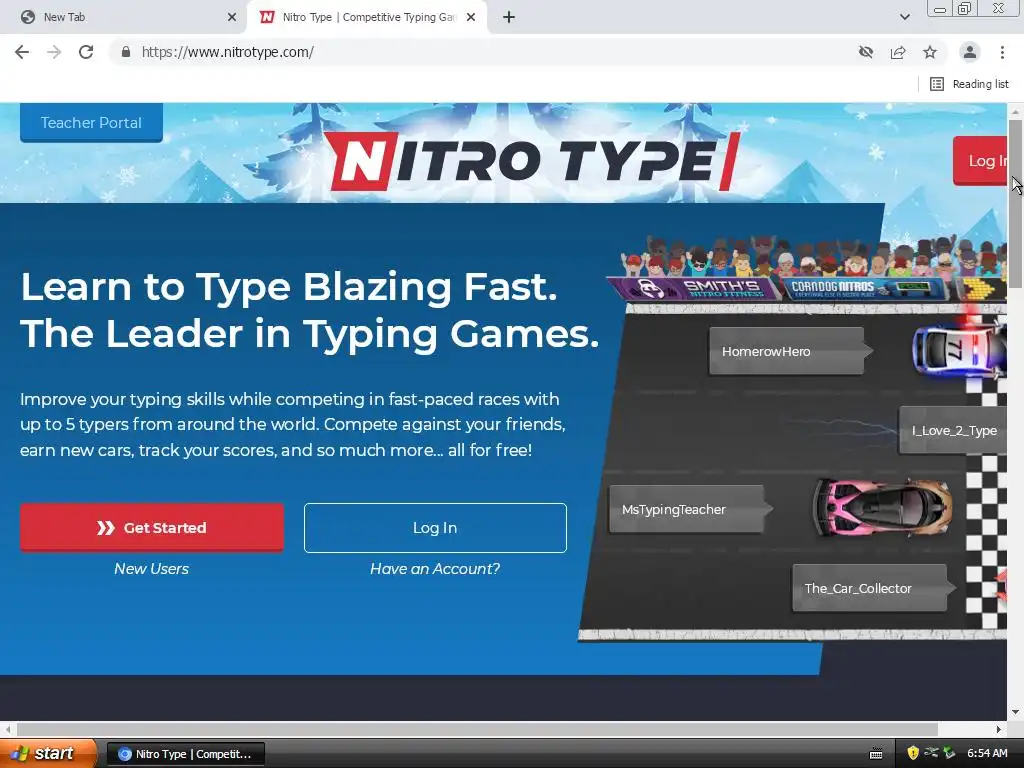Click the system tray clock 6:54 AM
The image size is (1024, 768).
point(987,754)
